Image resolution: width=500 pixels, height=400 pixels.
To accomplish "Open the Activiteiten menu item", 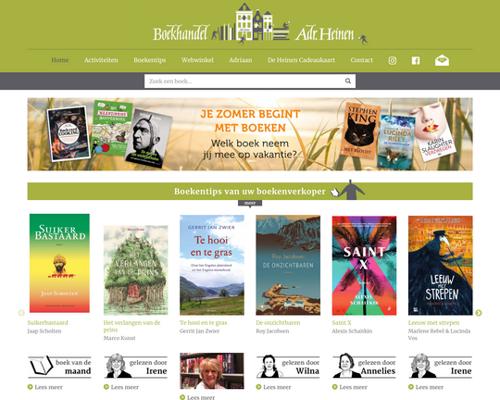I will click(x=101, y=60).
